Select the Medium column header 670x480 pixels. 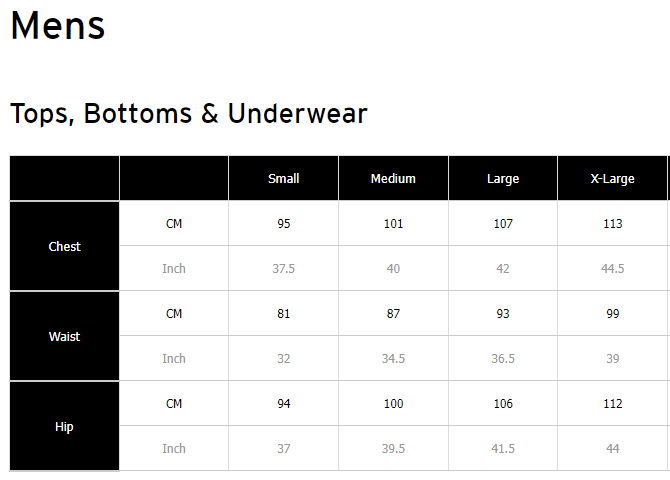click(x=393, y=179)
